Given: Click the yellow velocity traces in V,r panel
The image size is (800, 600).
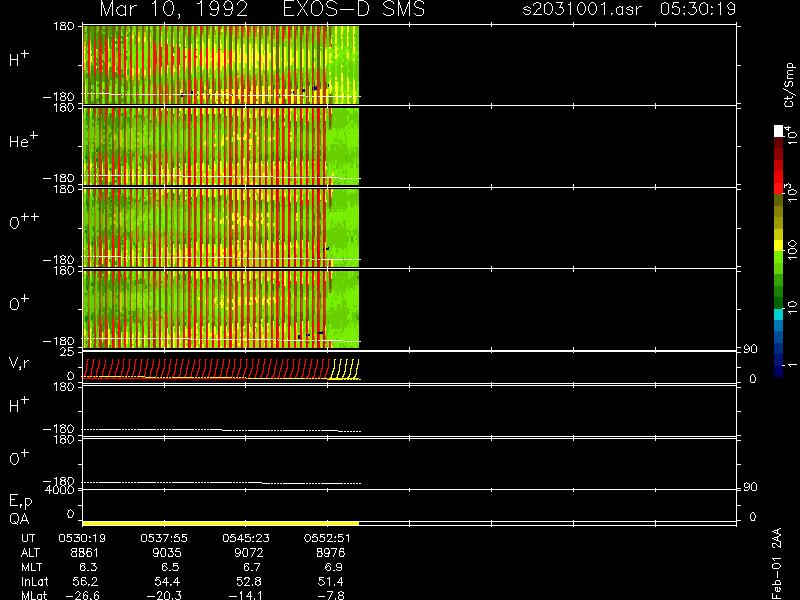Looking at the screenshot, I should (x=344, y=369).
